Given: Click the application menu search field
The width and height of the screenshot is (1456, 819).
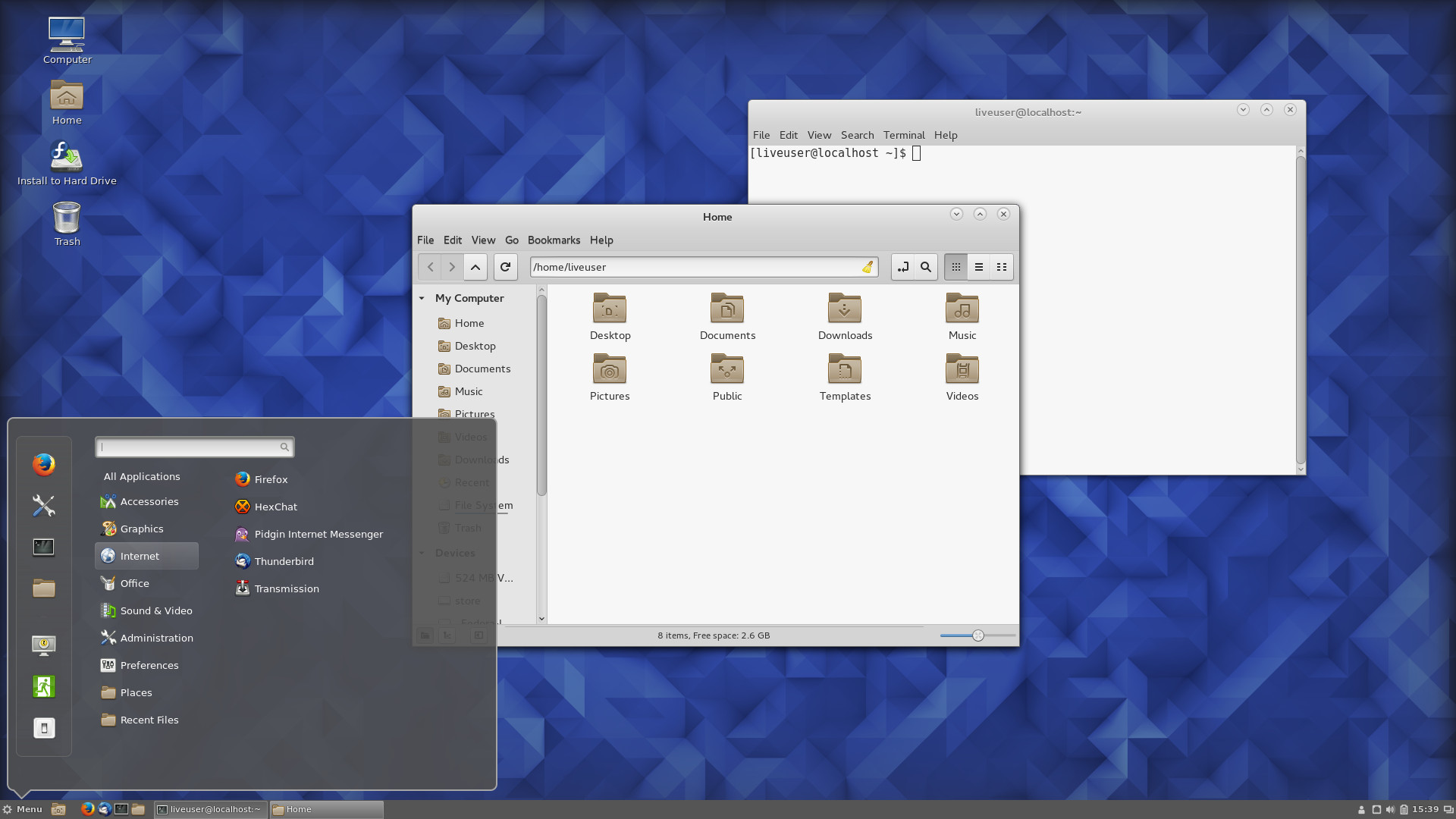Looking at the screenshot, I should pyautogui.click(x=190, y=447).
